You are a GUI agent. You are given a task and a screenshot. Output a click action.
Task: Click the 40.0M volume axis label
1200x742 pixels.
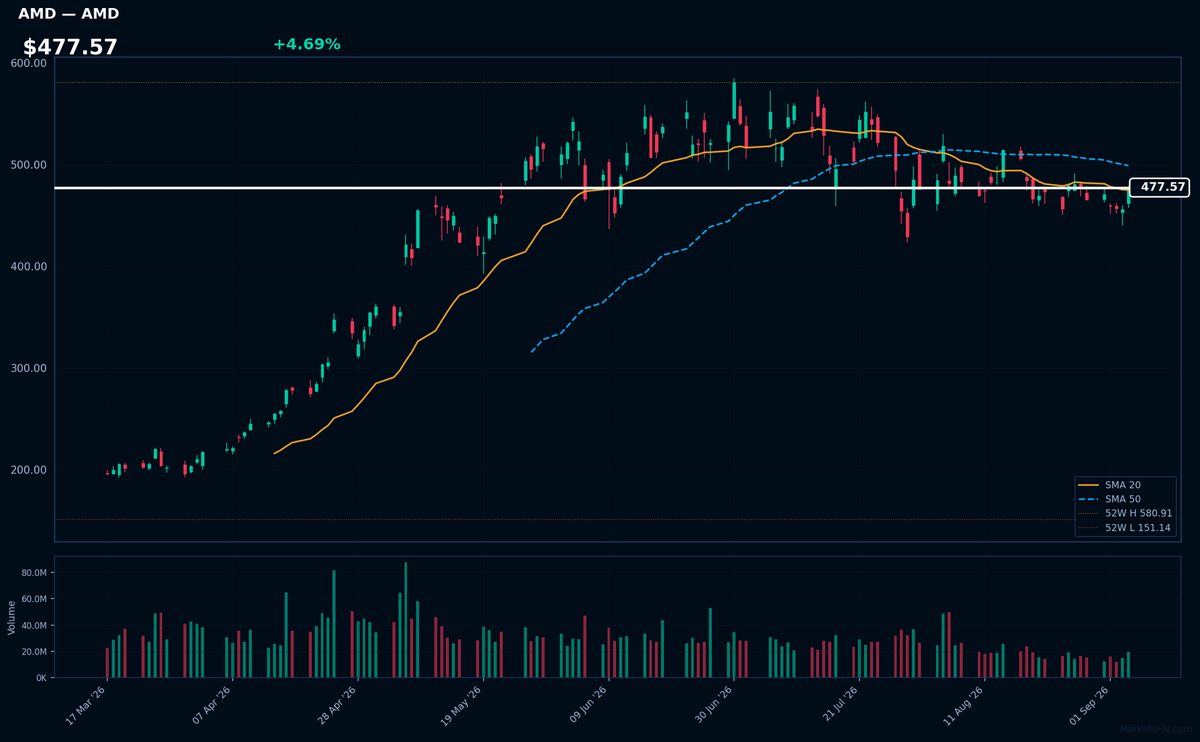tap(34, 626)
